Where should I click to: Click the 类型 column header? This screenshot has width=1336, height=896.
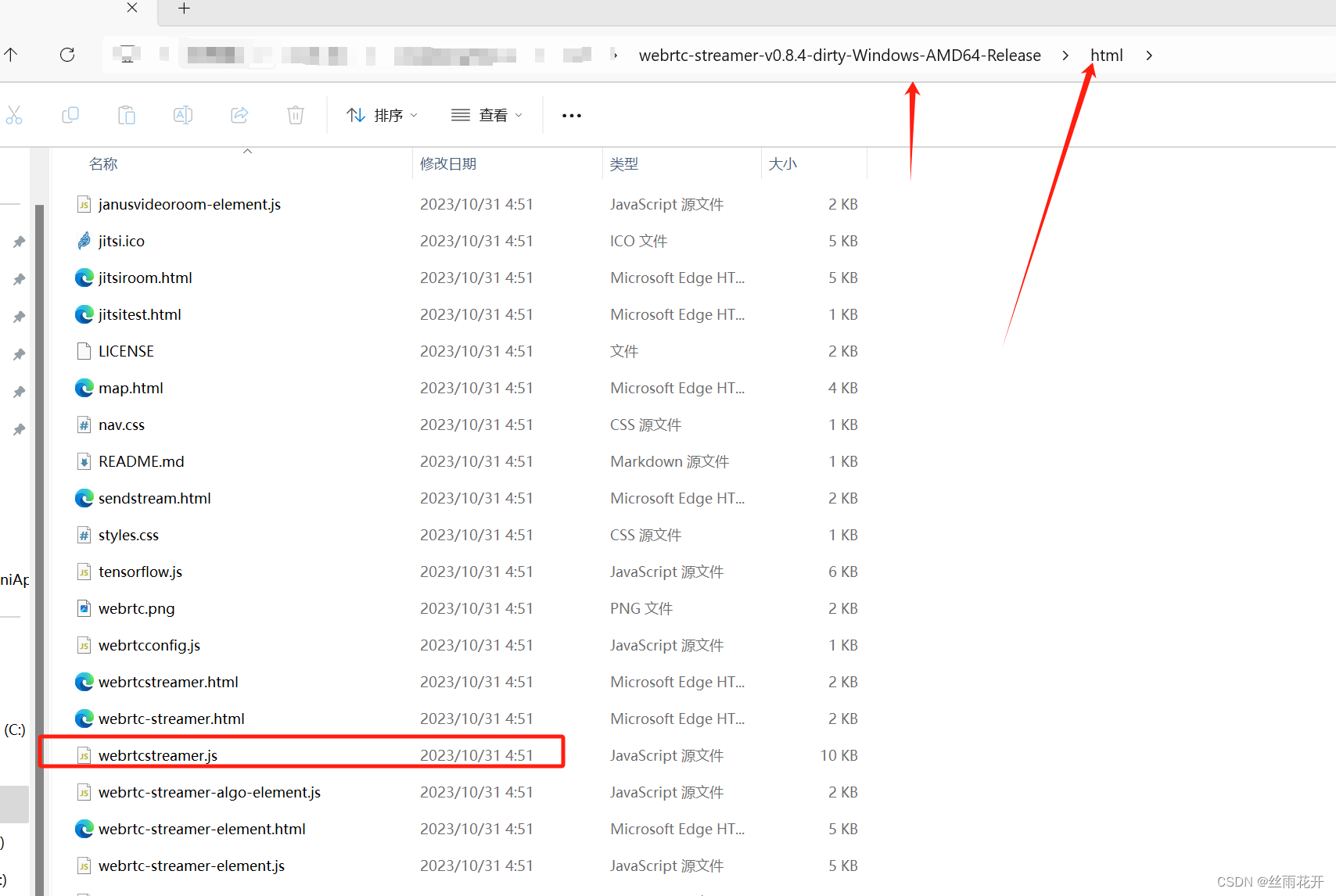pyautogui.click(x=624, y=163)
